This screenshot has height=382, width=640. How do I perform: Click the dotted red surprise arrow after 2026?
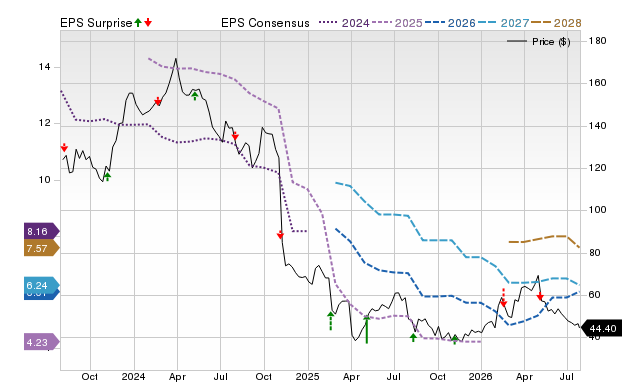click(503, 298)
